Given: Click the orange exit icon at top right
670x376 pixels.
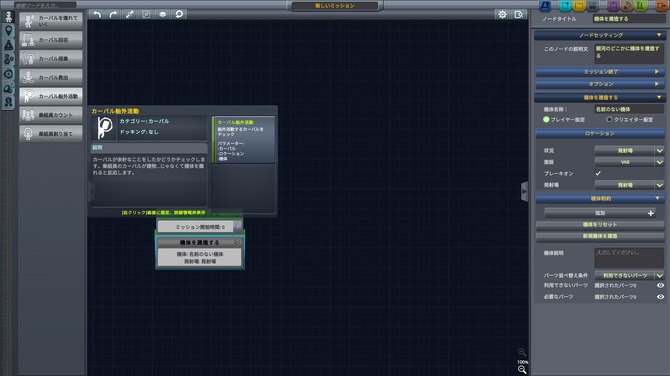Looking at the screenshot, I should (662, 6).
